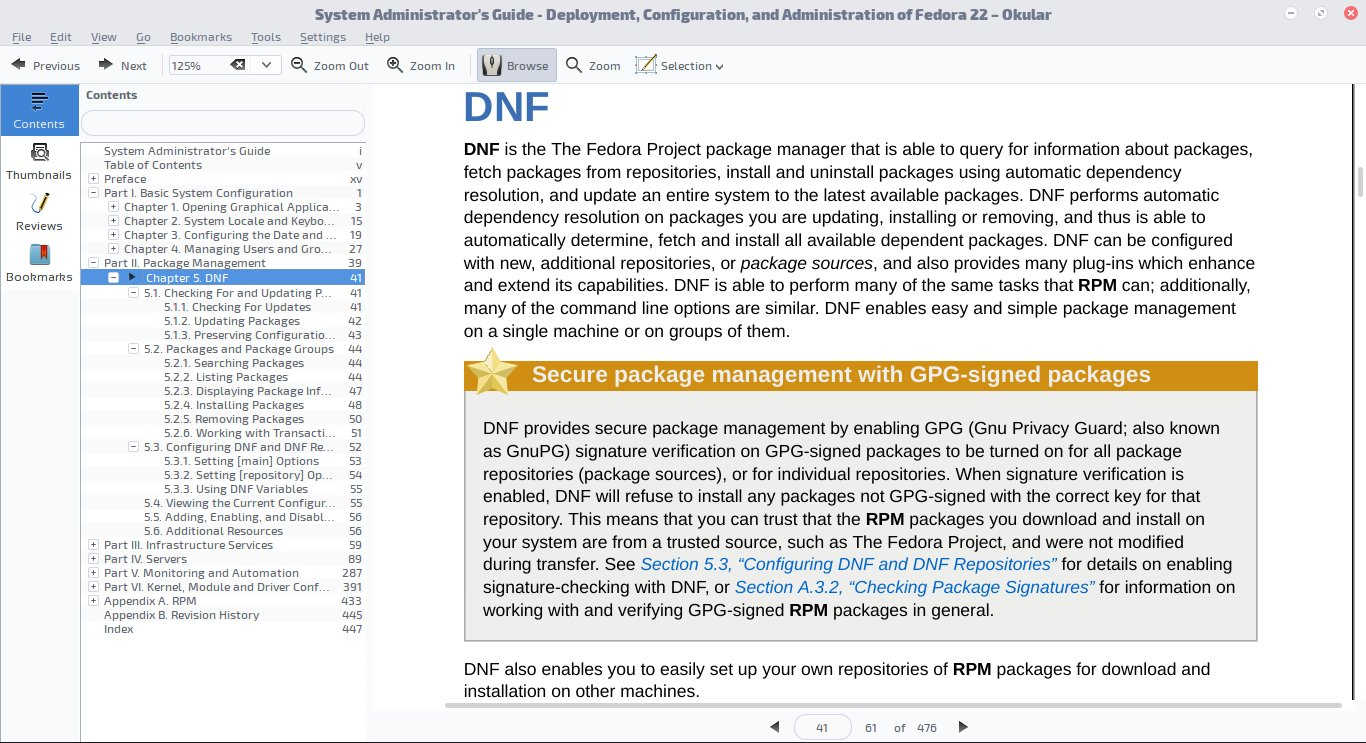The image size is (1366, 743).
Task: Open the Help menu
Action: pos(377,37)
